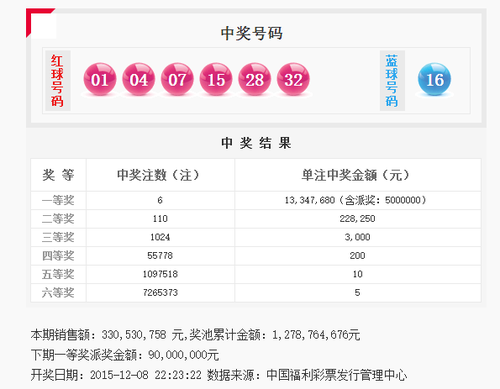Click the 13,347,680 first prize amount

(x=310, y=200)
